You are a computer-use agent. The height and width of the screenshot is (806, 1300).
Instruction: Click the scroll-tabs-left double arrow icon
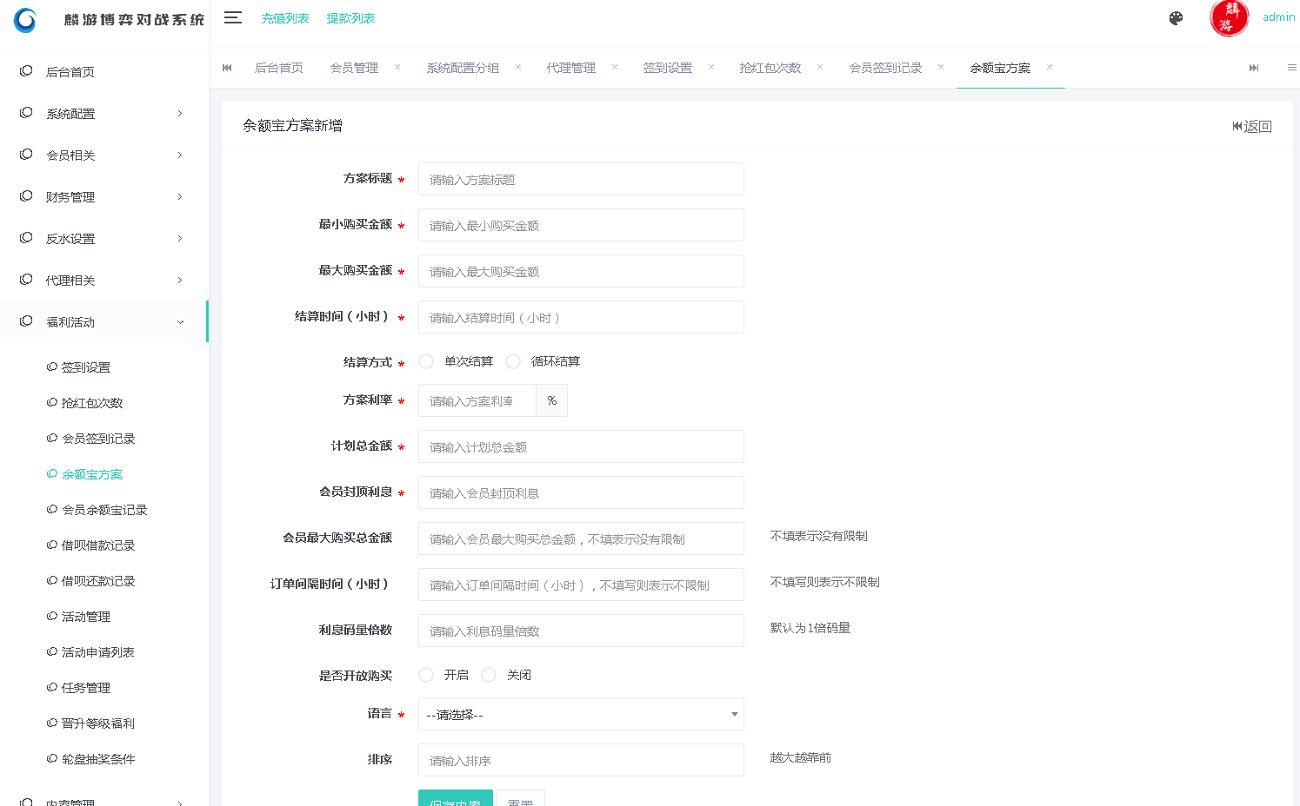tap(226, 67)
